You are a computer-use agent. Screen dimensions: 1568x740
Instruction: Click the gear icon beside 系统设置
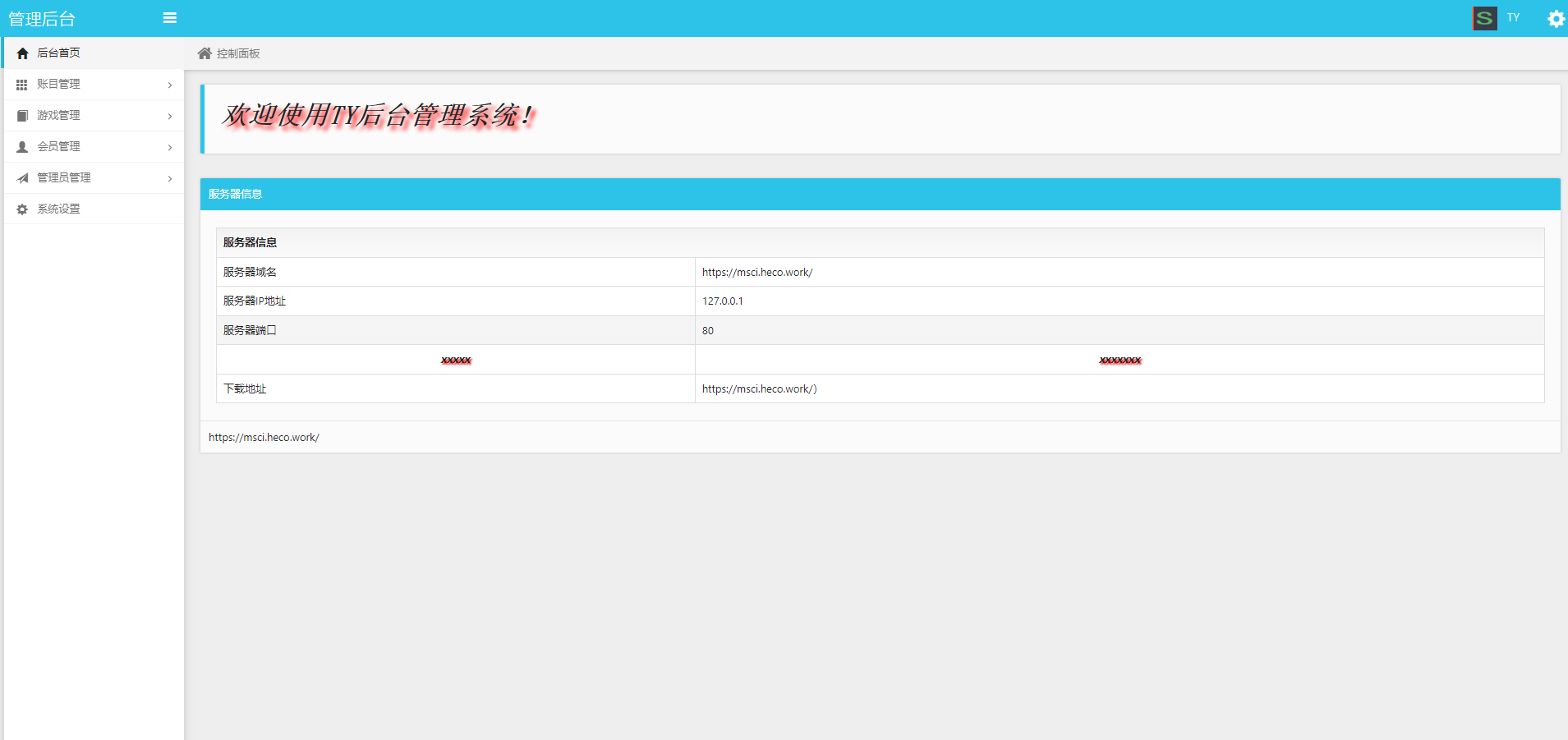(x=22, y=209)
